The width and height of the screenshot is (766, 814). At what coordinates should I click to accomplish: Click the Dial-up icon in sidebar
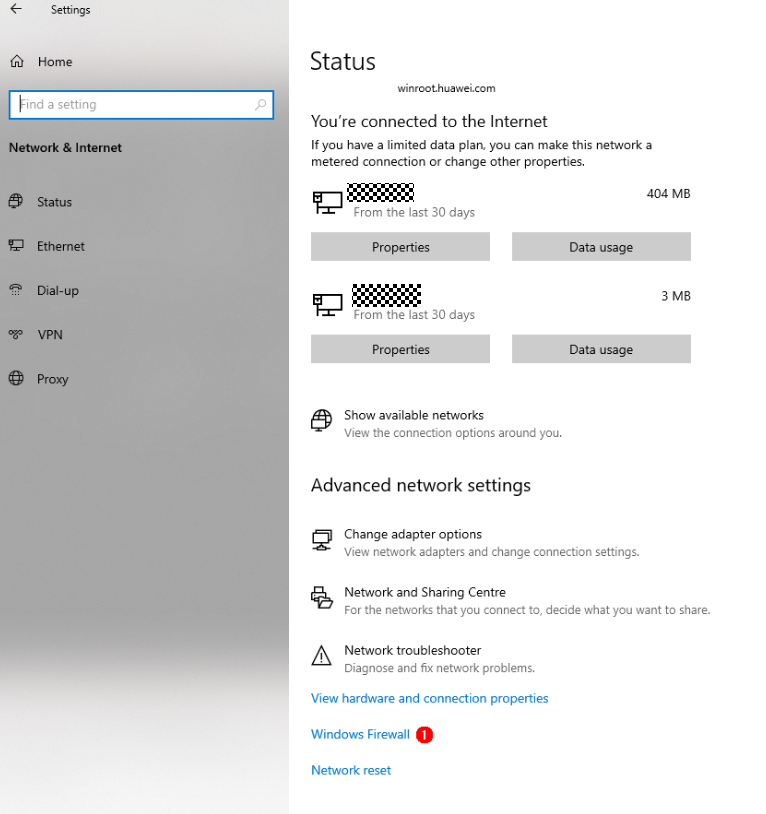(x=16, y=291)
